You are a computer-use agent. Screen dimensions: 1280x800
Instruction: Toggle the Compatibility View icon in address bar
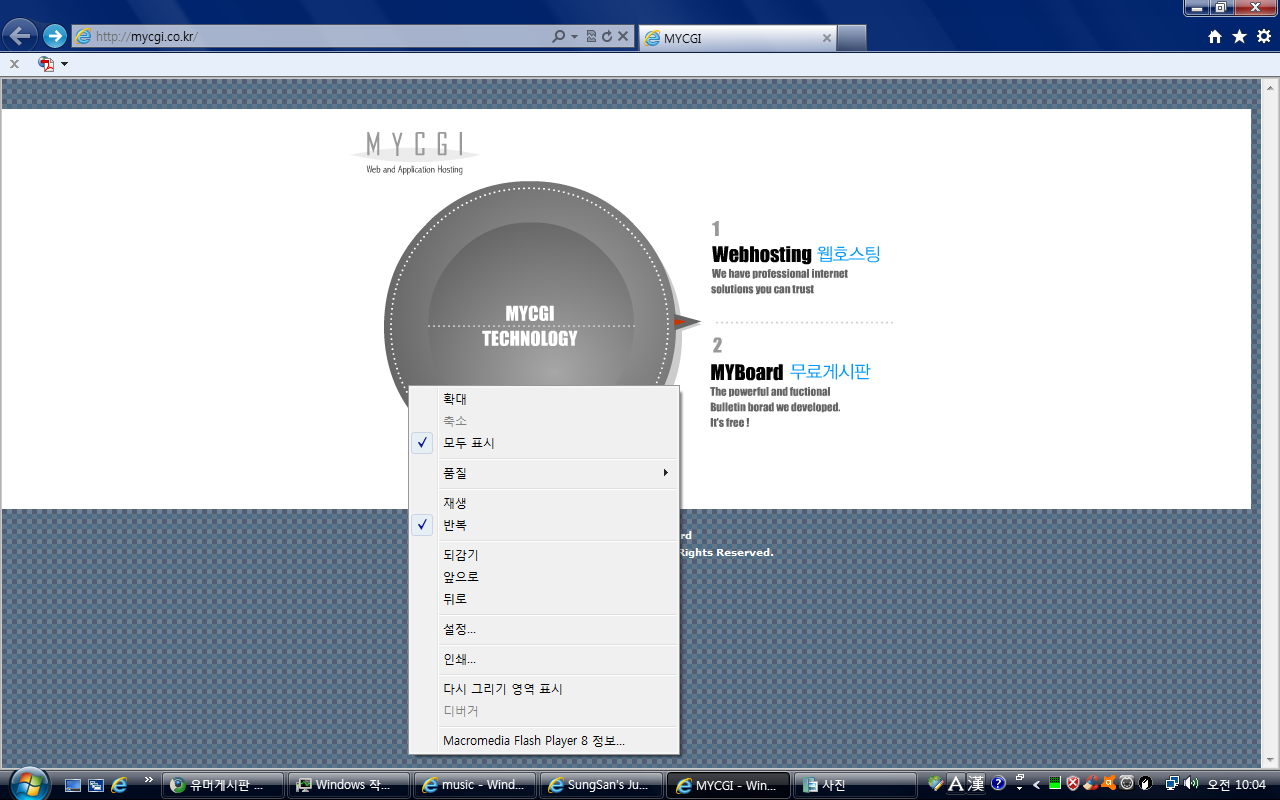pyautogui.click(x=591, y=37)
